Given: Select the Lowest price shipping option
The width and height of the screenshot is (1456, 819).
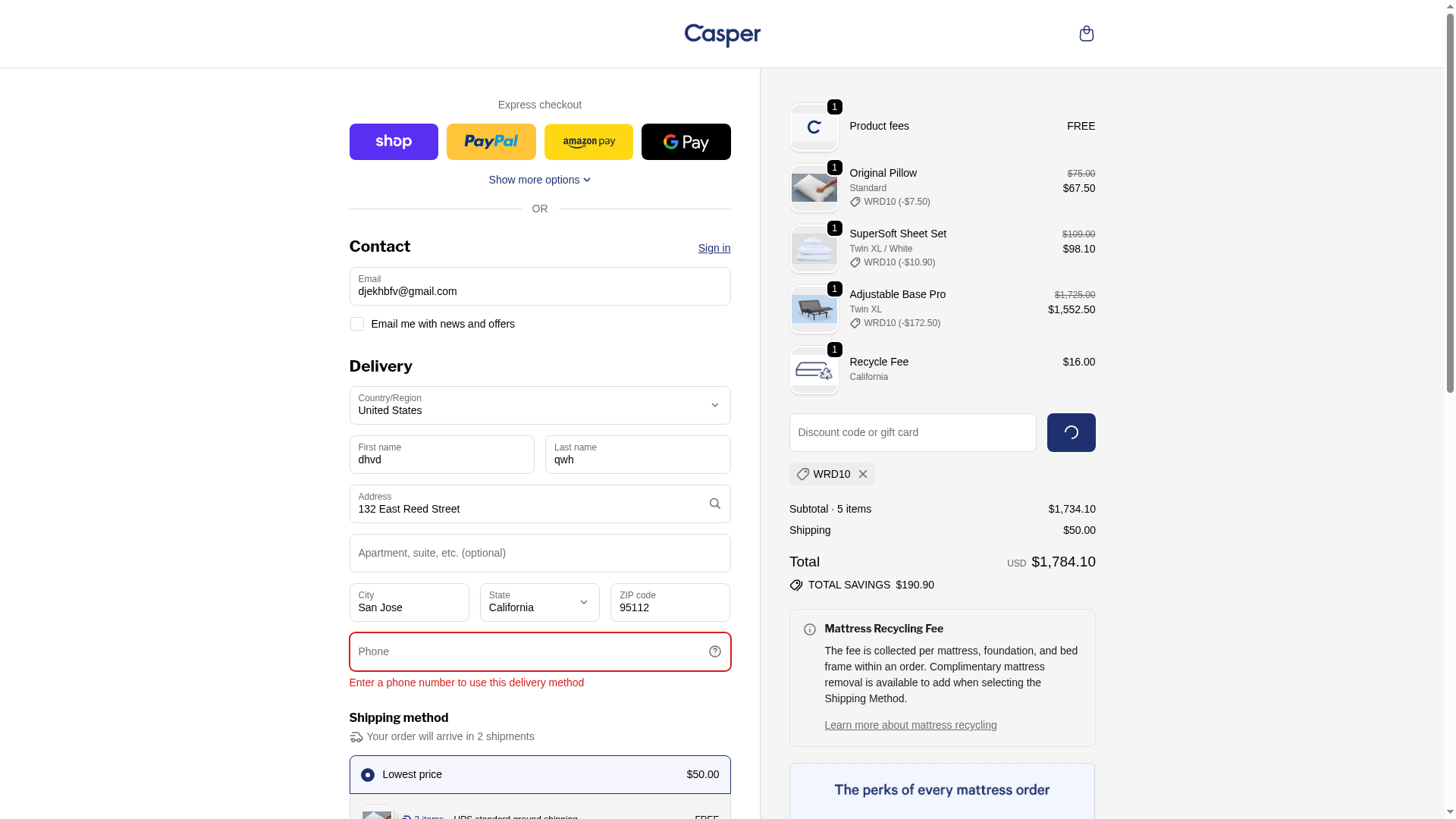Looking at the screenshot, I should (x=368, y=774).
